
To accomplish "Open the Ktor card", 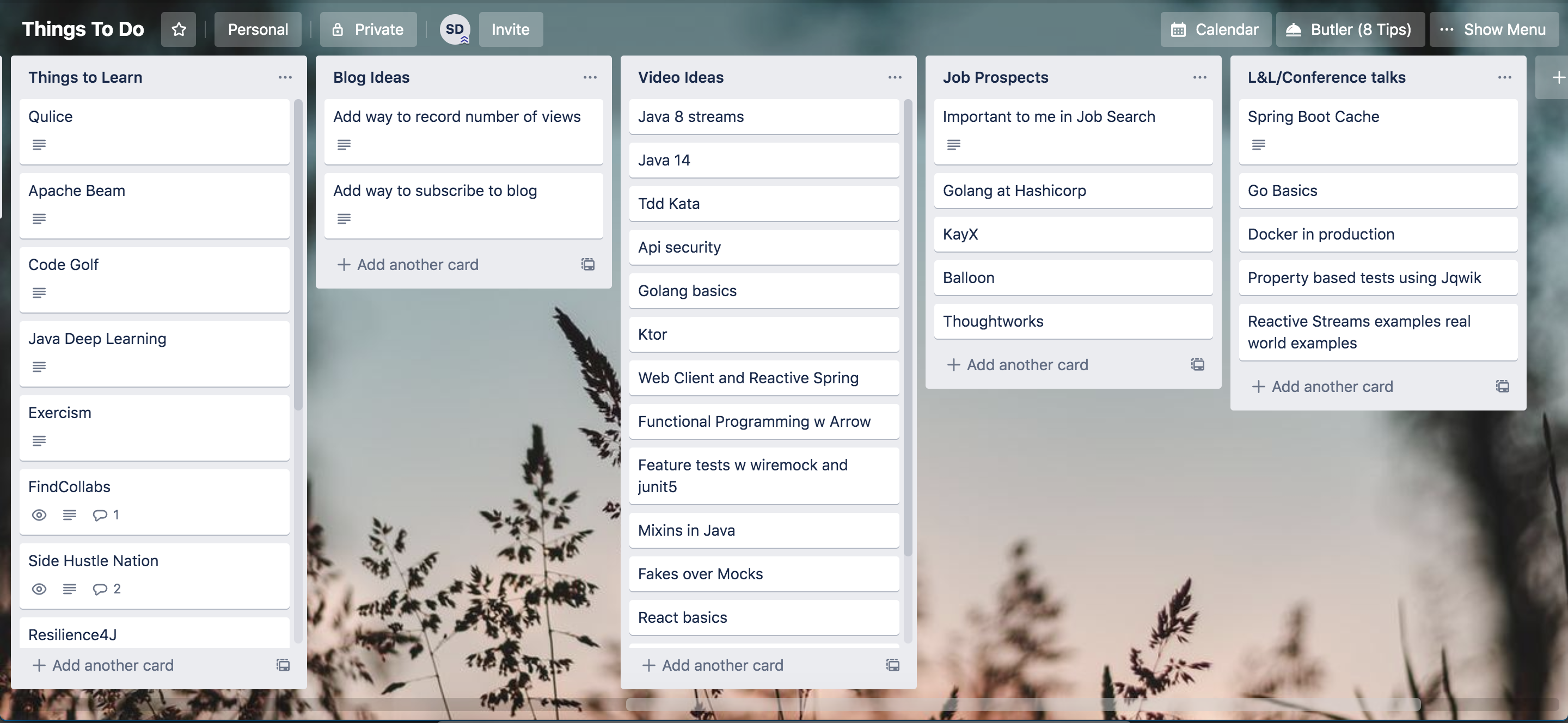I will click(764, 334).
